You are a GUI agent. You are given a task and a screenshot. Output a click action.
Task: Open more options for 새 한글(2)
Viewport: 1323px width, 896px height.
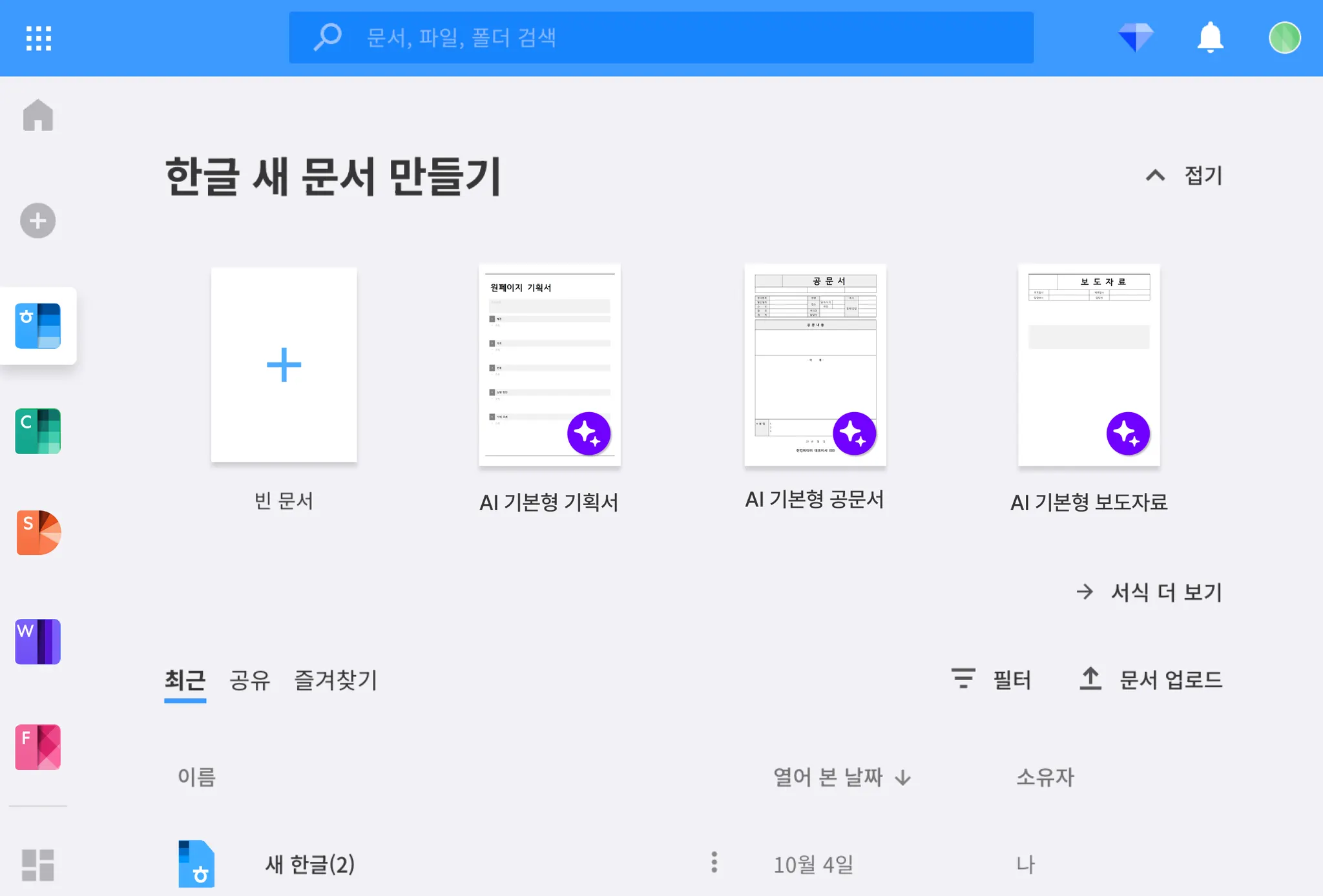tap(714, 862)
